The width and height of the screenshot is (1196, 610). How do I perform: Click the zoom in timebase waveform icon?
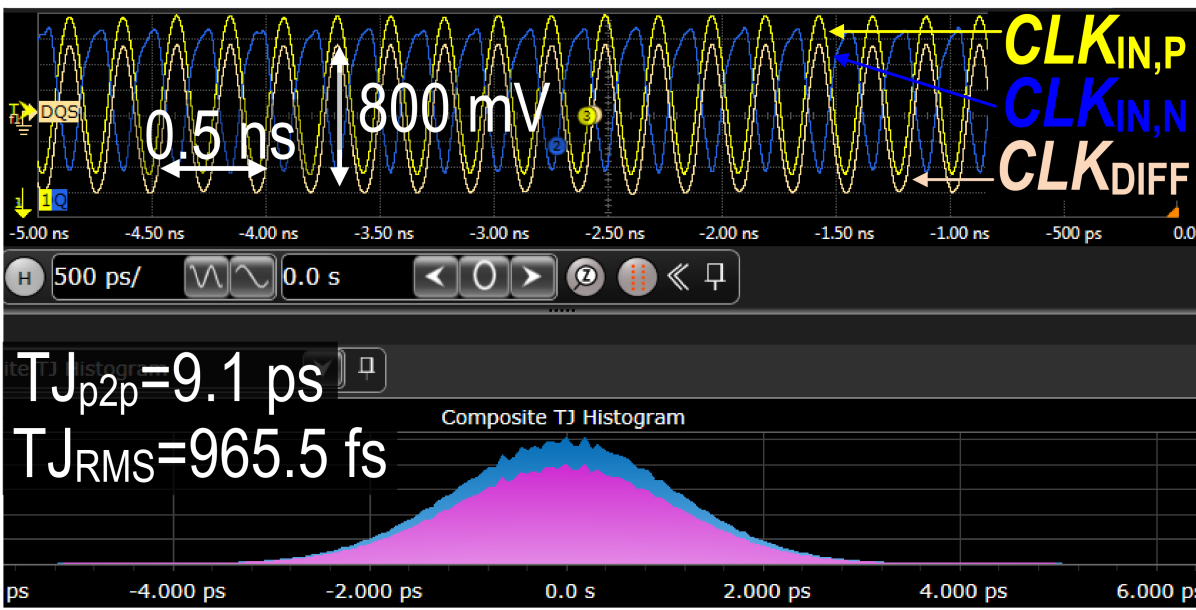click(251, 277)
